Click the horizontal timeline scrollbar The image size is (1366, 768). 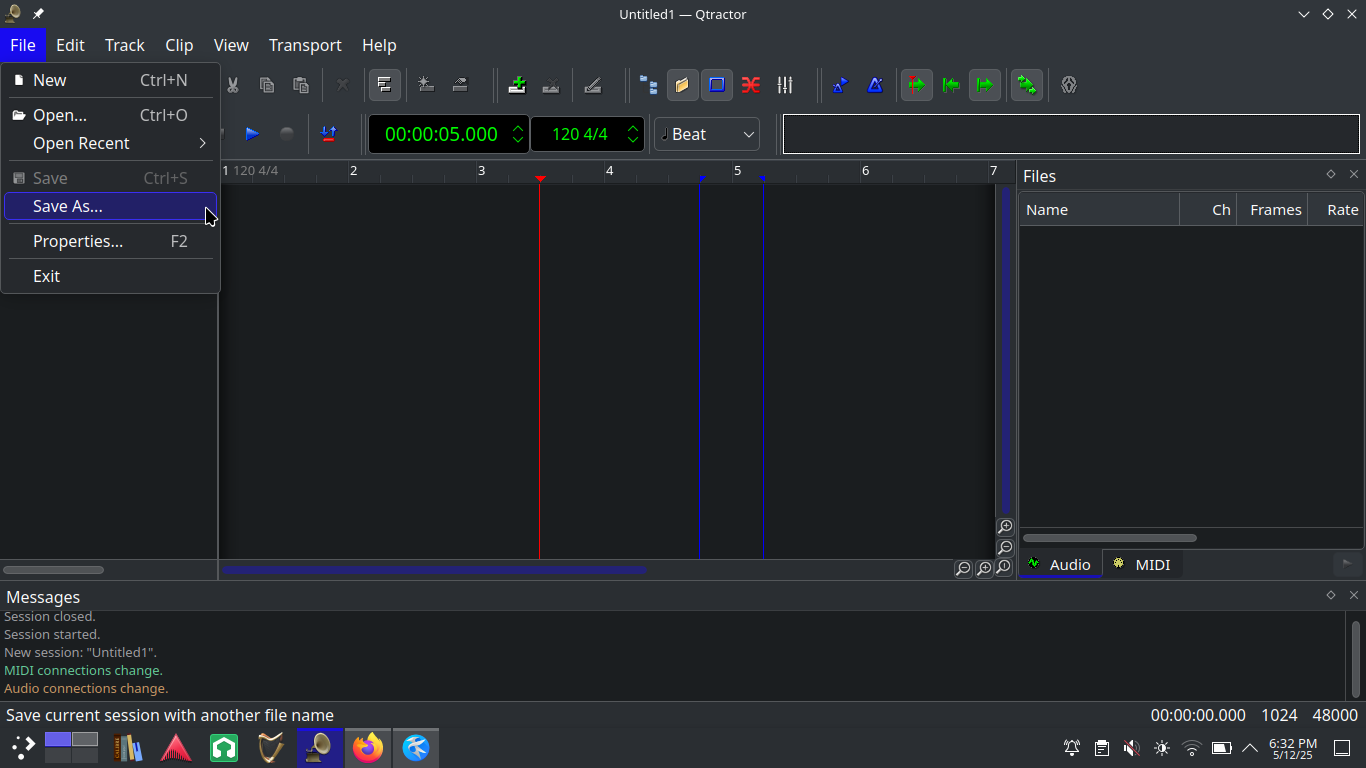tap(433, 570)
